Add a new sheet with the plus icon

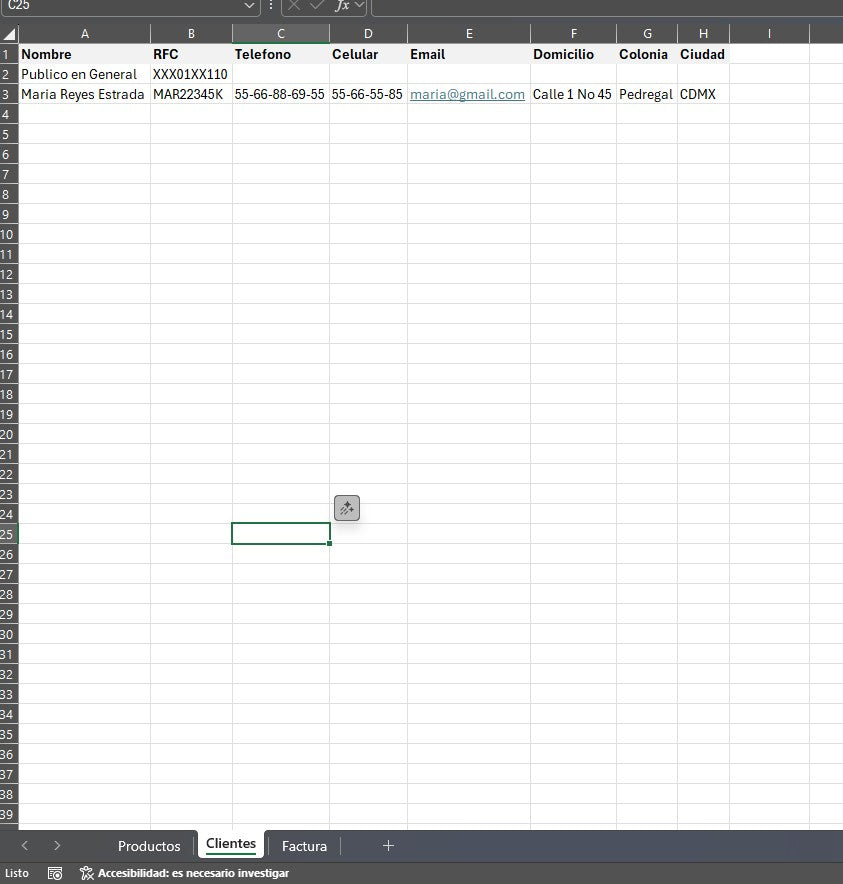tap(388, 846)
